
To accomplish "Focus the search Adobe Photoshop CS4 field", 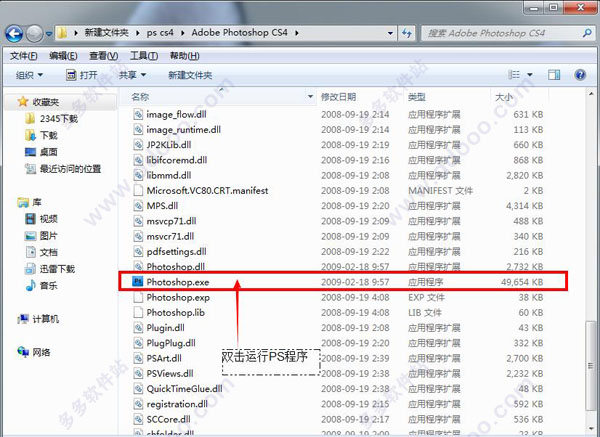I will click(x=507, y=33).
